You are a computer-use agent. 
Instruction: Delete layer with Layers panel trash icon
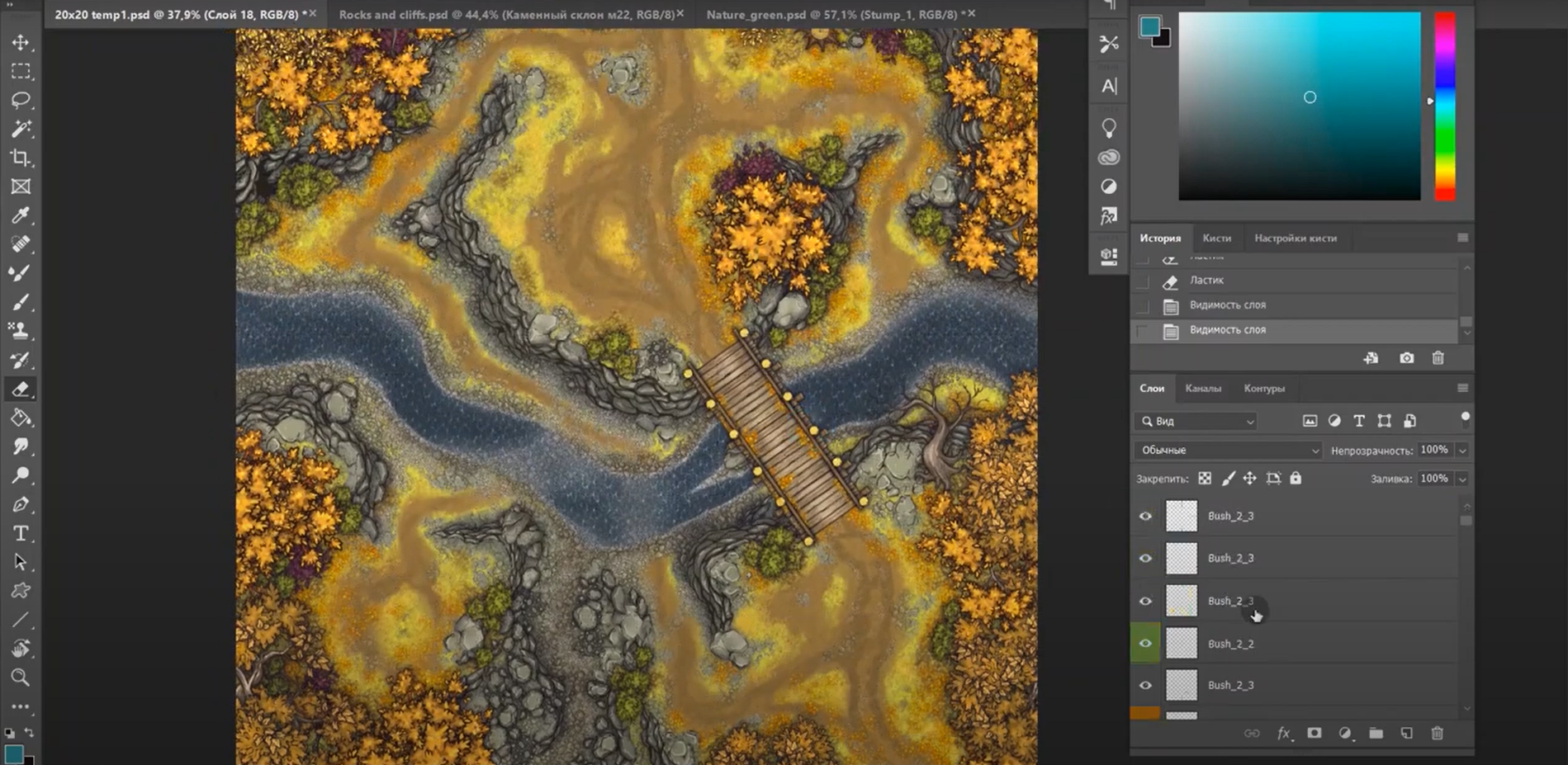tap(1437, 733)
